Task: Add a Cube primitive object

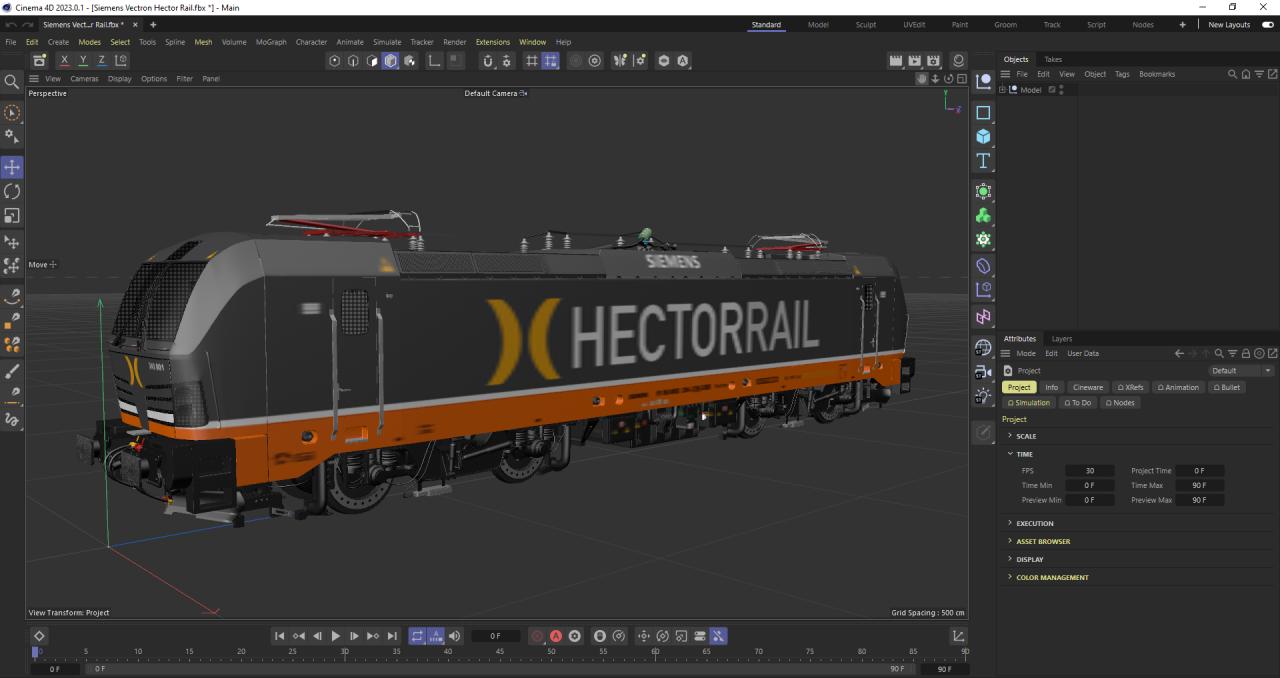Action: coord(983,137)
